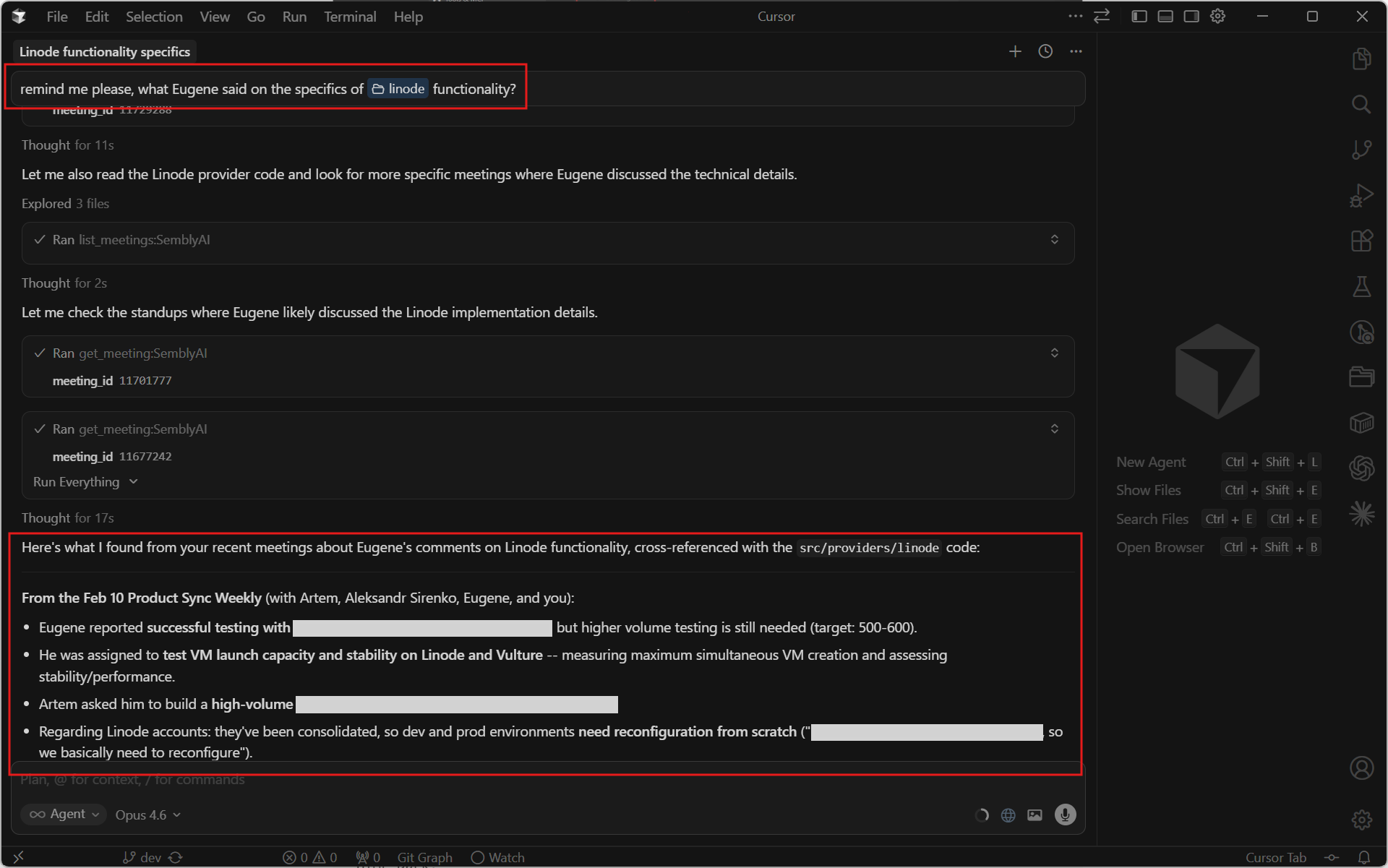The width and height of the screenshot is (1388, 868).
Task: Toggle the secondary sidebar layout icon
Action: (1191, 16)
